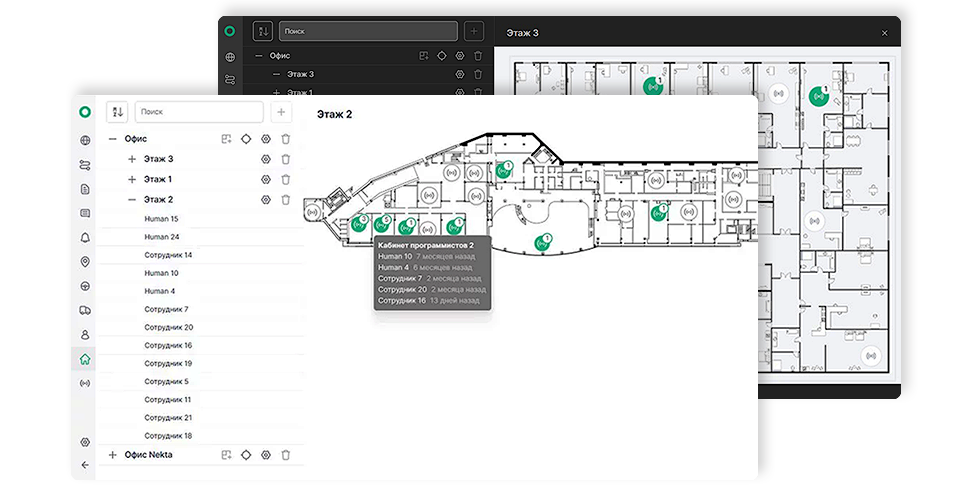The image size is (960, 500).
Task: Delete Офис with its trash icon, front window
Action: [285, 139]
